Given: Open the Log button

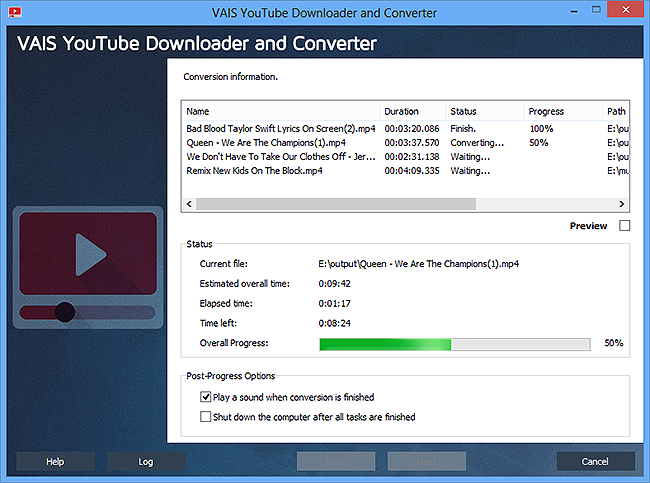Looking at the screenshot, I should tap(146, 461).
